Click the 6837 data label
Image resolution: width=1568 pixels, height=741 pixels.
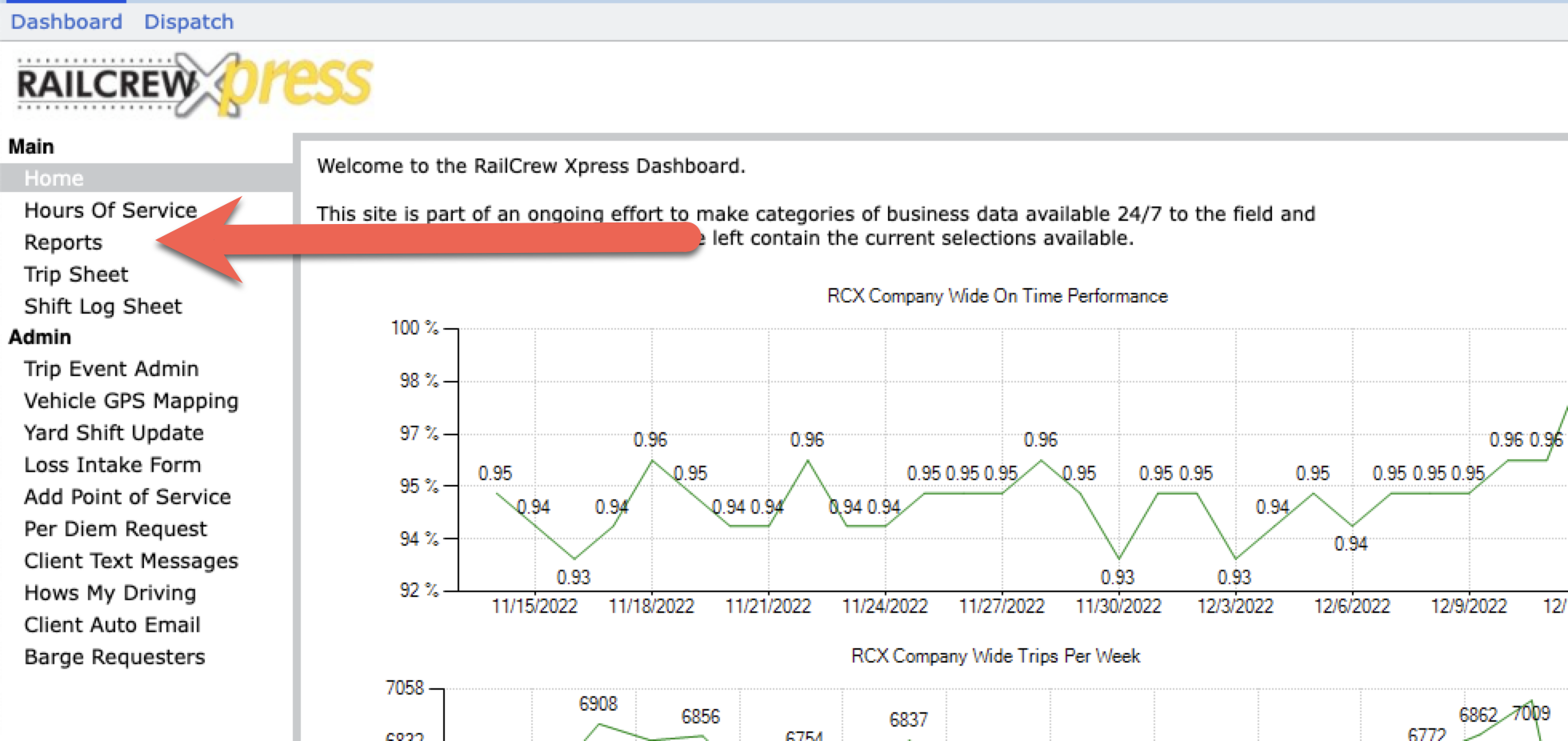[909, 719]
